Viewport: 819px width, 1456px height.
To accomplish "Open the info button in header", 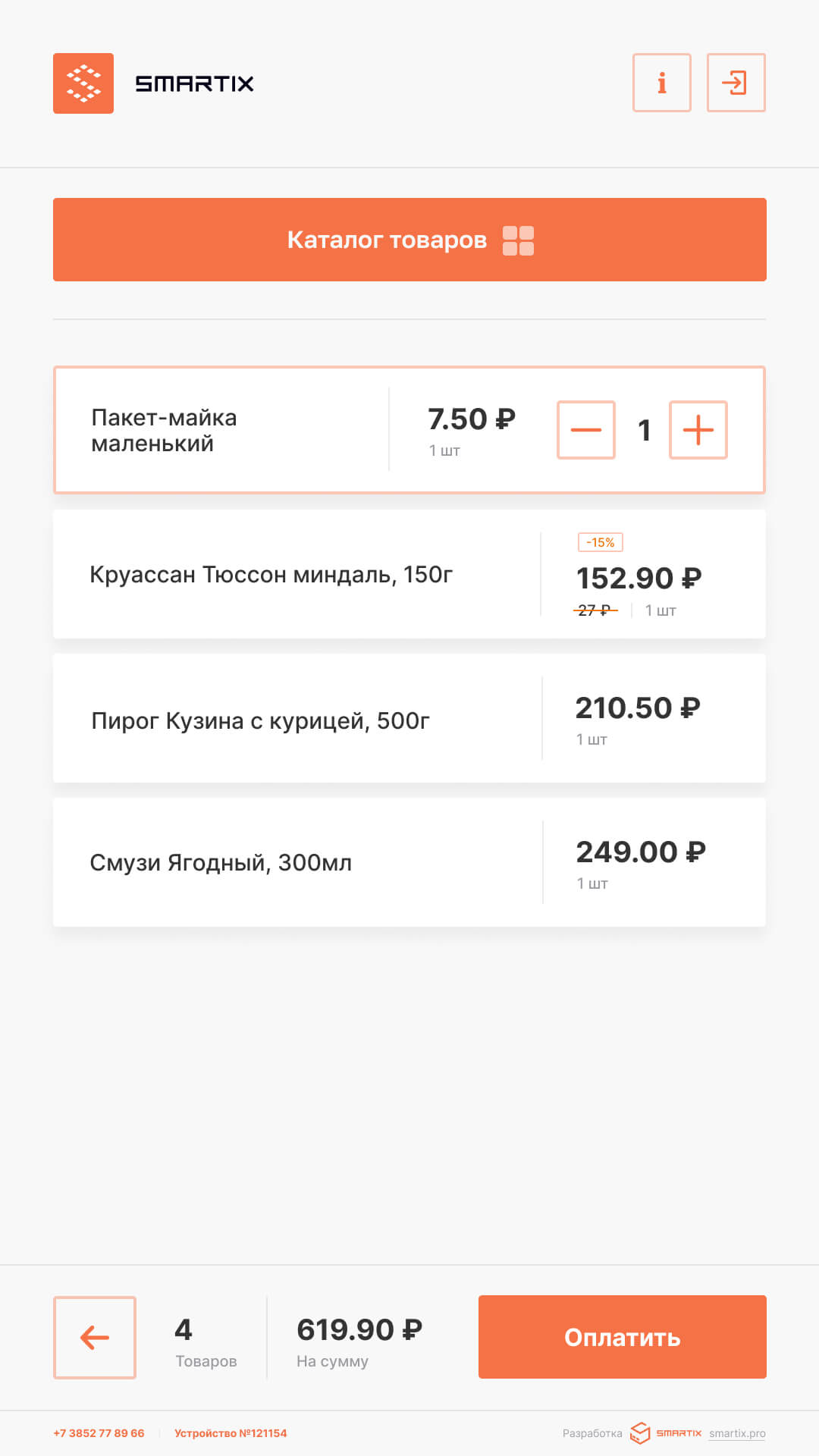I will pos(661,83).
